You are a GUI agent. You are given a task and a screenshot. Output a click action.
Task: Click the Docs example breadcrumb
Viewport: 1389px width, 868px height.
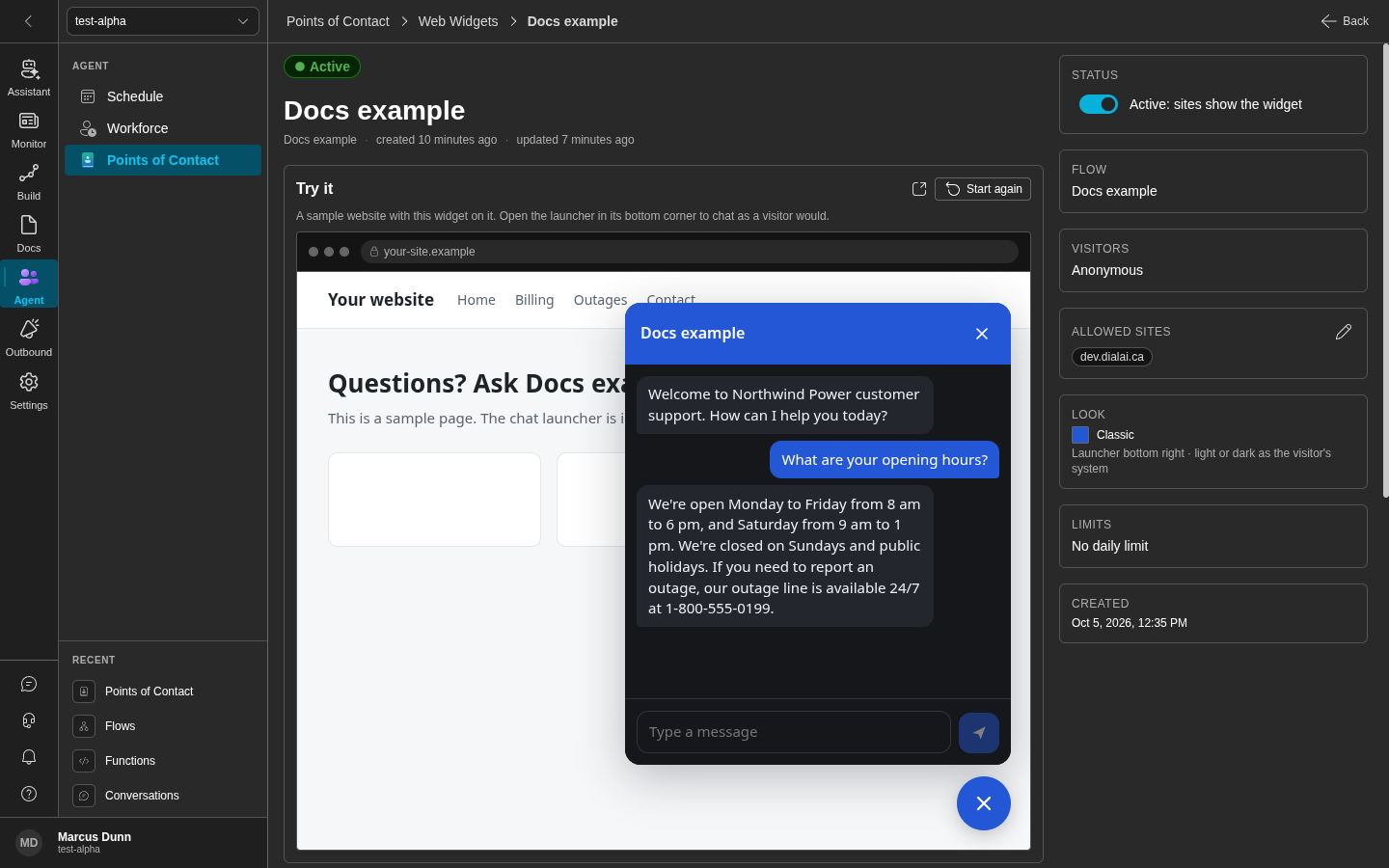click(573, 21)
